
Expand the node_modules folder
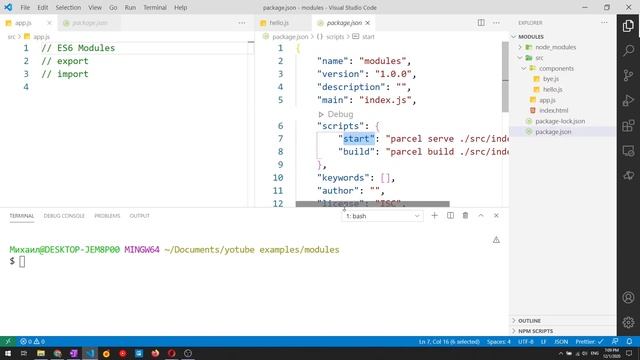520,47
